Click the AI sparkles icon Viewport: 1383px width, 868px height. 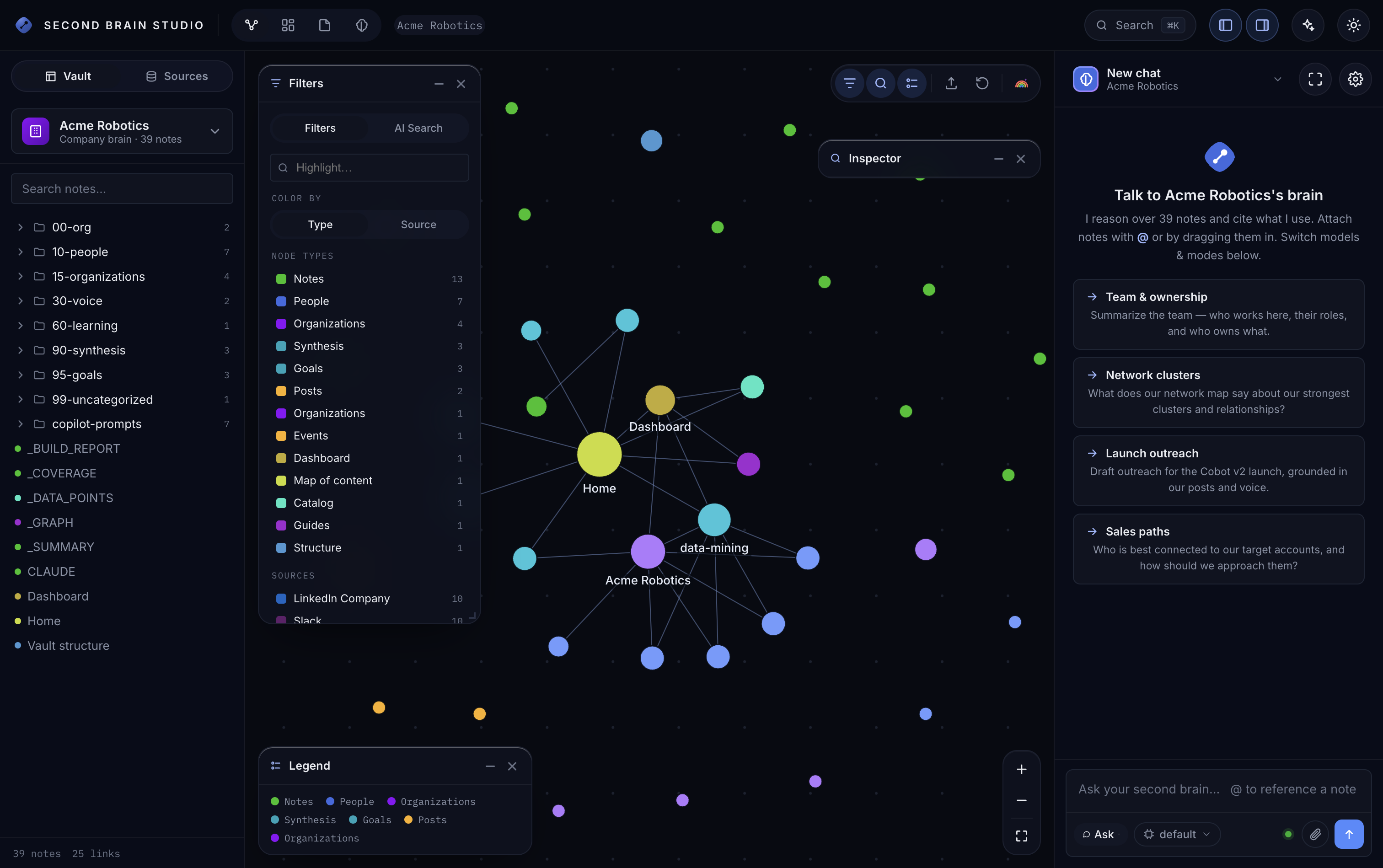click(x=1308, y=25)
